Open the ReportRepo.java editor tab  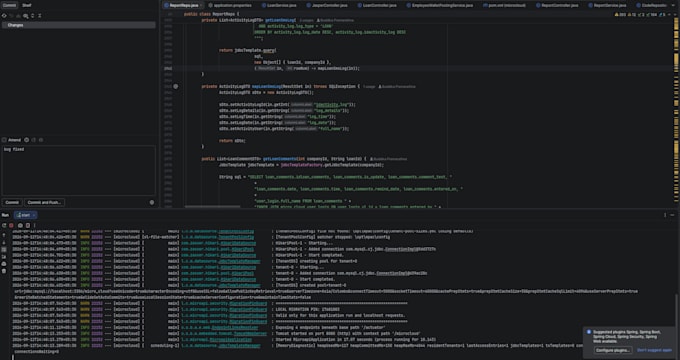pos(184,5)
